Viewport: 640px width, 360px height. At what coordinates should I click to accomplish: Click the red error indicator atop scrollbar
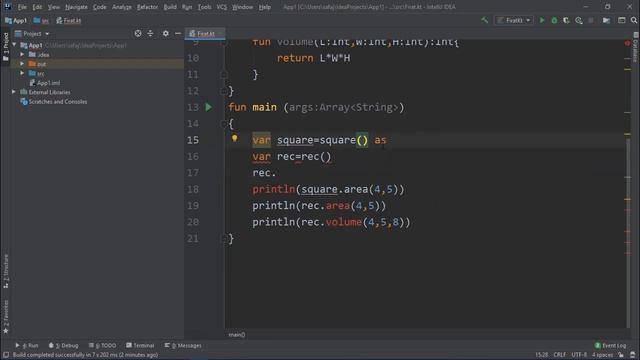point(627,43)
